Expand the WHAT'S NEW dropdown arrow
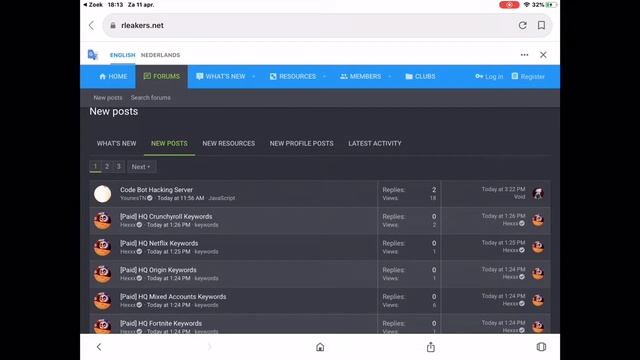 point(253,76)
